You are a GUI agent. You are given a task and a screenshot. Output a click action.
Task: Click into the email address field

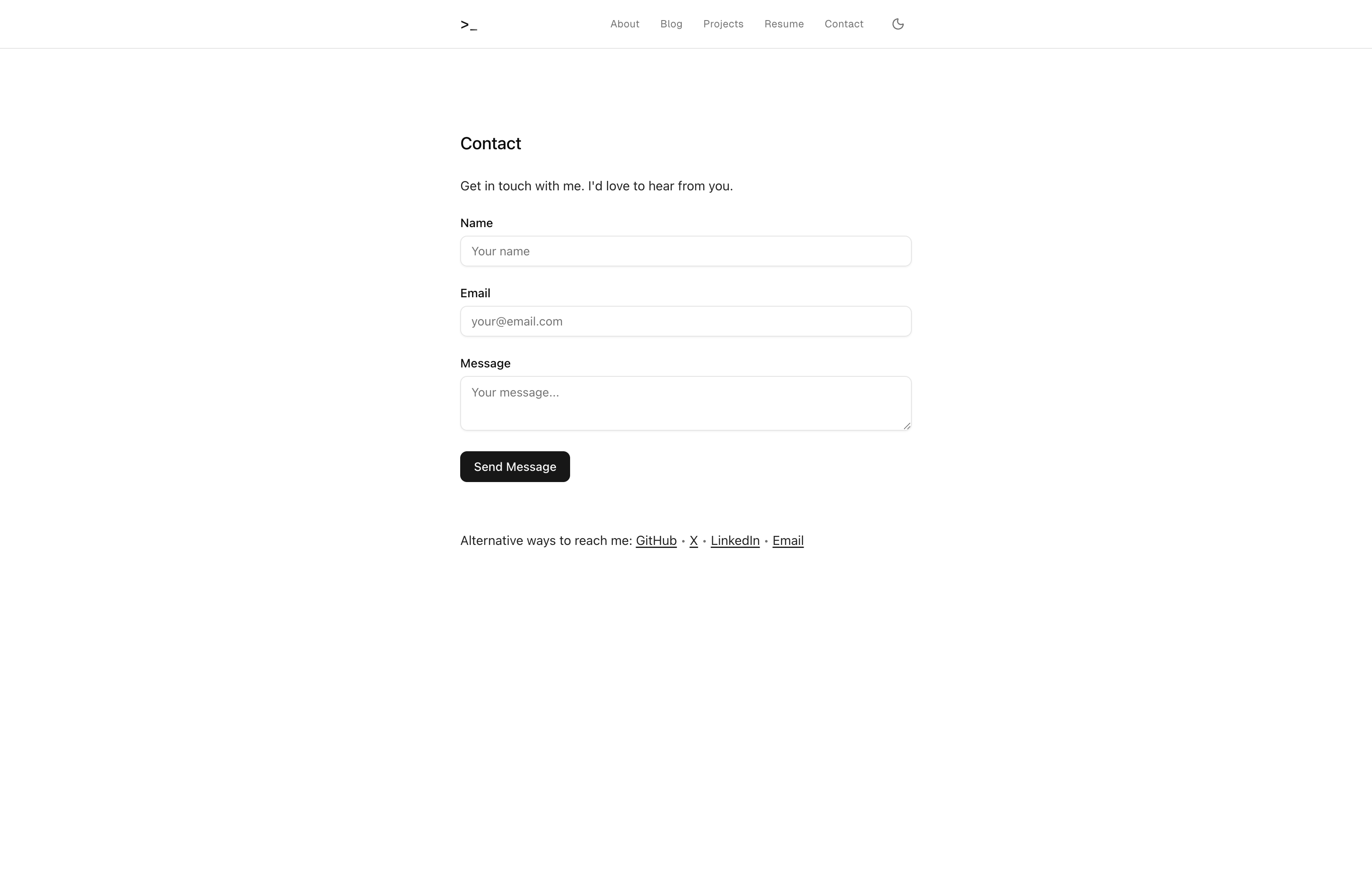[x=686, y=321]
